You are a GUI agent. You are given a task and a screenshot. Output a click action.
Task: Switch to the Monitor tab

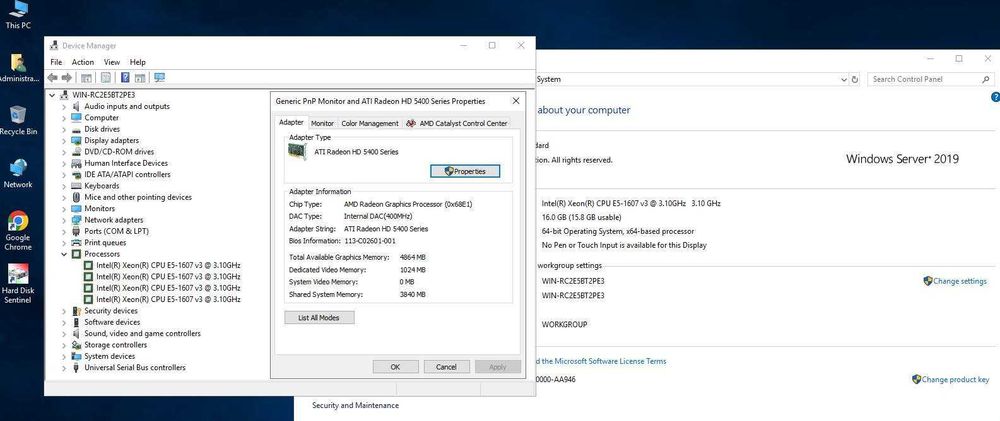pos(322,123)
